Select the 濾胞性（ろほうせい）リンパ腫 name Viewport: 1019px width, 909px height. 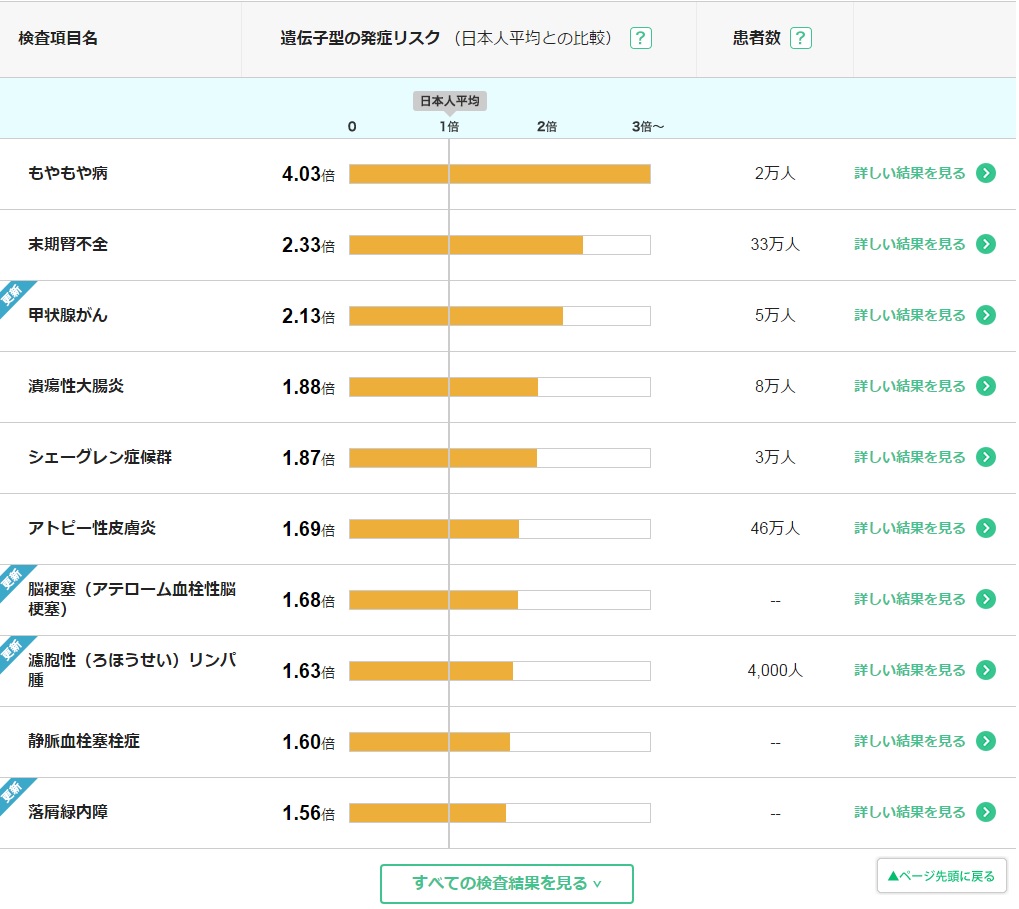tap(133, 671)
